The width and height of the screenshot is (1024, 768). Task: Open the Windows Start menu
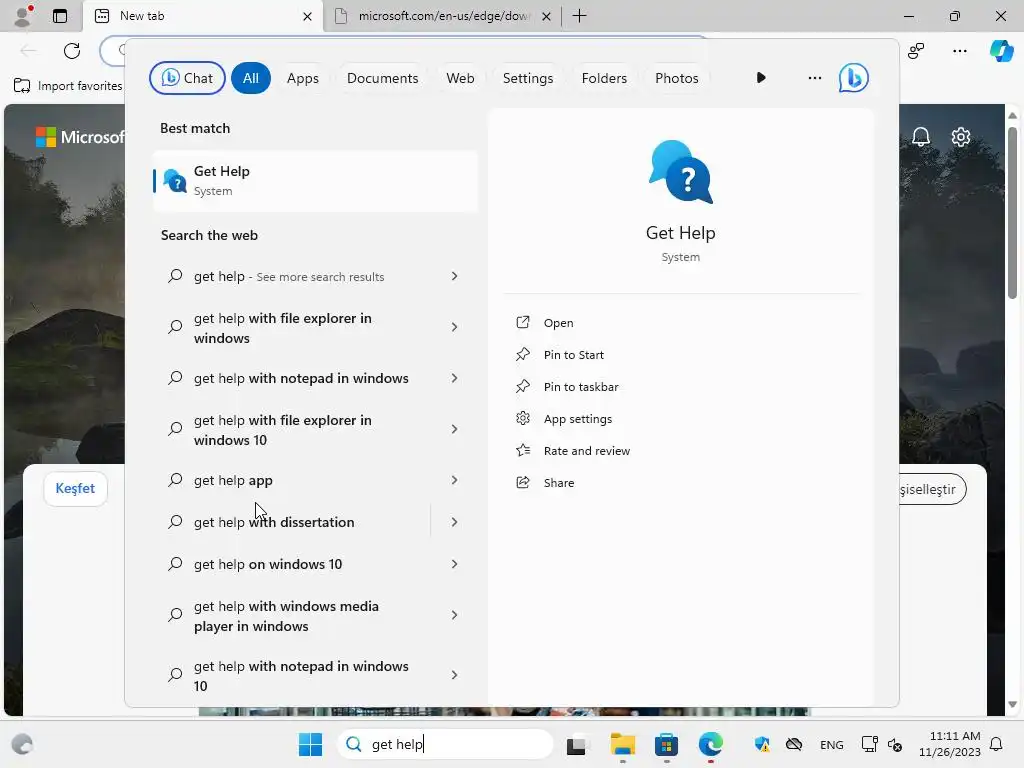pyautogui.click(x=310, y=744)
